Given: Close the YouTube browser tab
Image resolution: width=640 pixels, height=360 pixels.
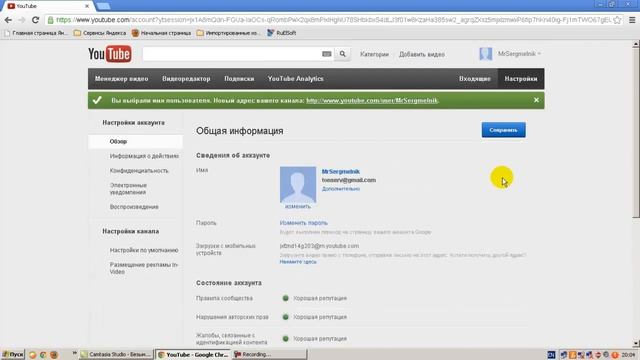Looking at the screenshot, I should [x=87, y=6].
